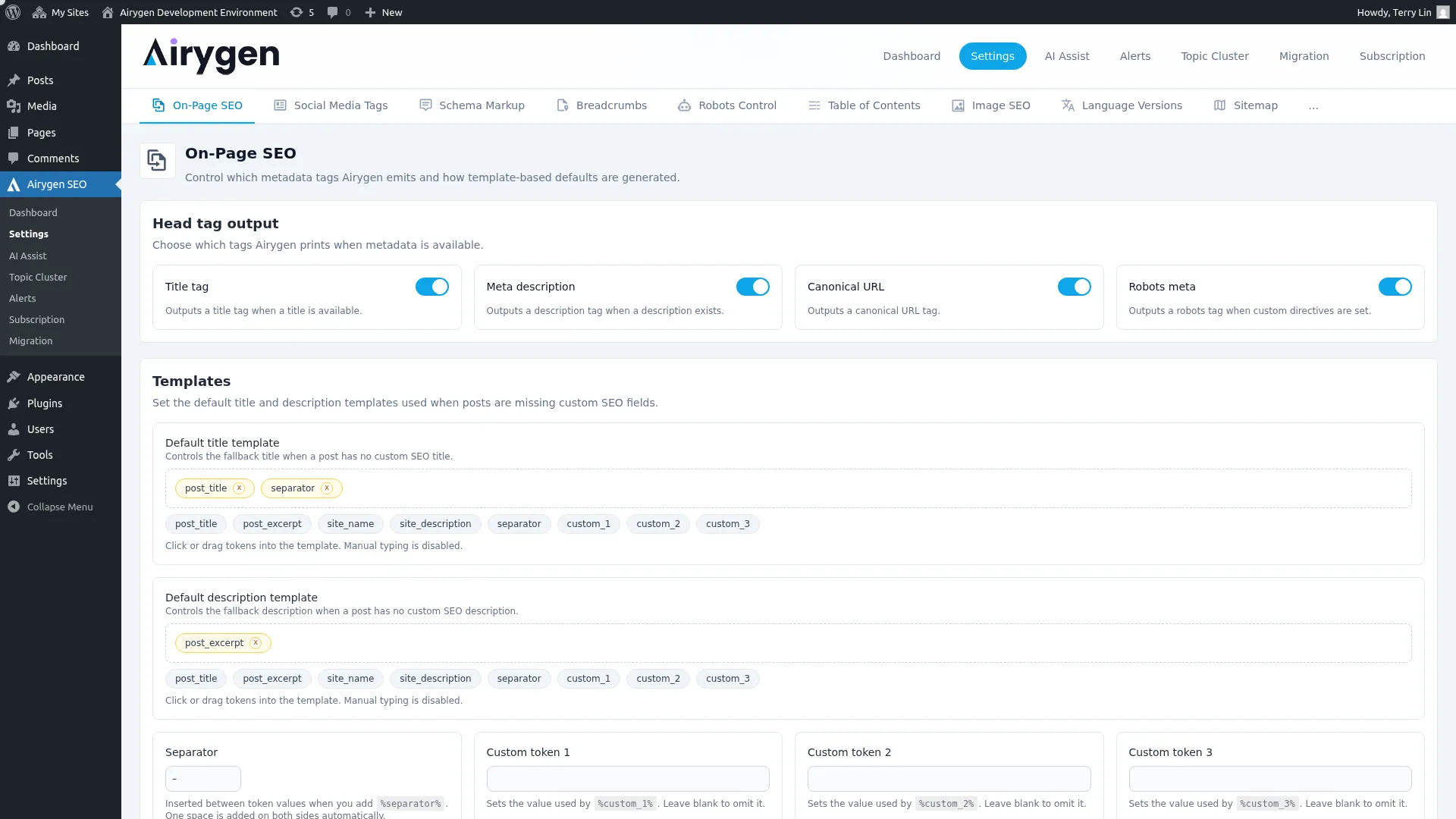Switch to Language Versions tab
Viewport: 1456px width, 819px height.
pos(1122,105)
